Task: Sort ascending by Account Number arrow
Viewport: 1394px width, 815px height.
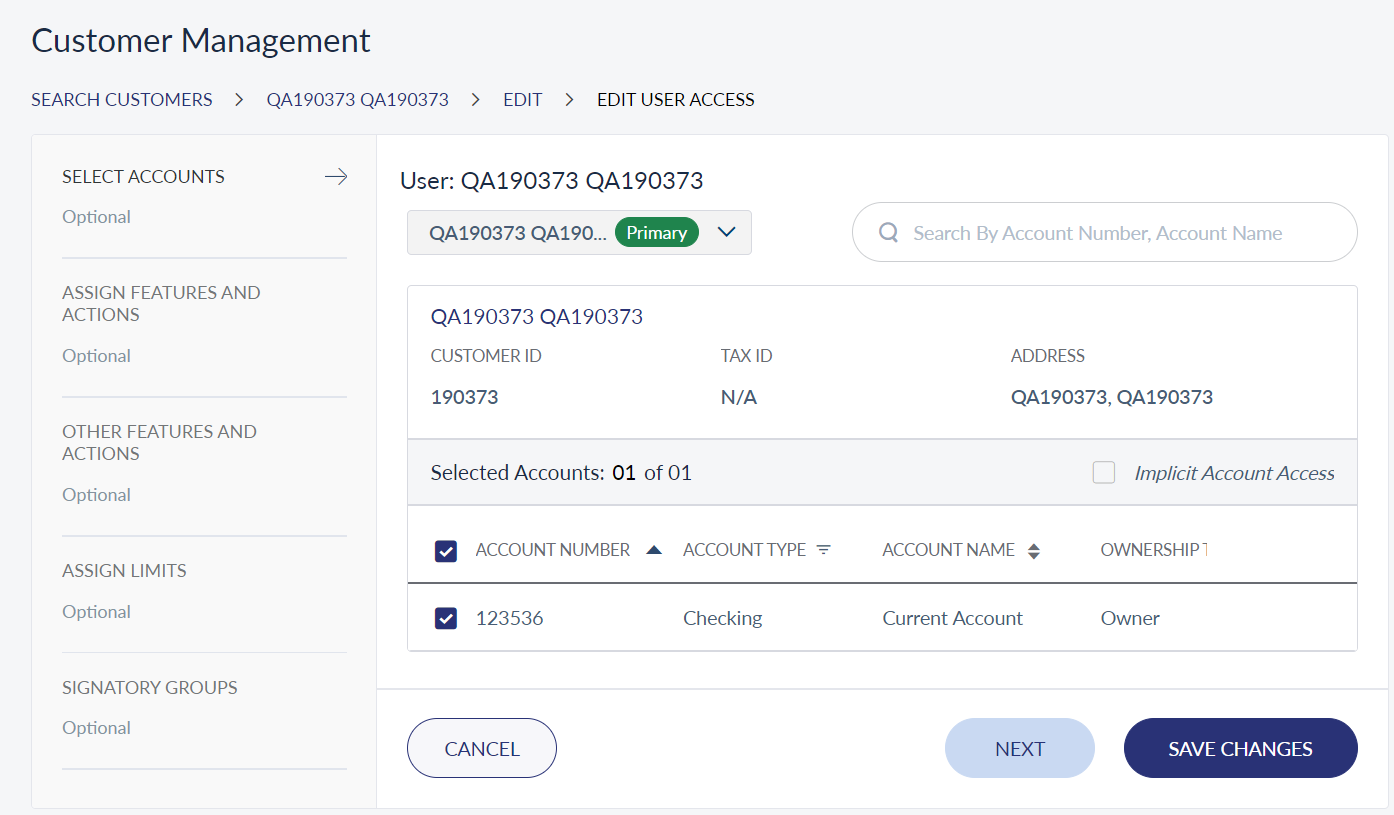Action: pos(654,550)
